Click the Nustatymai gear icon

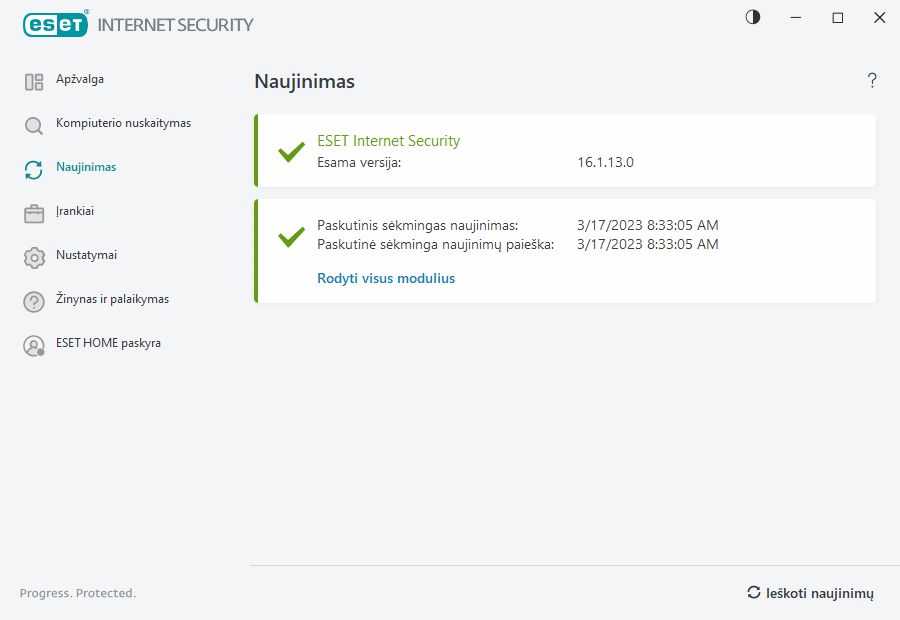(x=34, y=257)
